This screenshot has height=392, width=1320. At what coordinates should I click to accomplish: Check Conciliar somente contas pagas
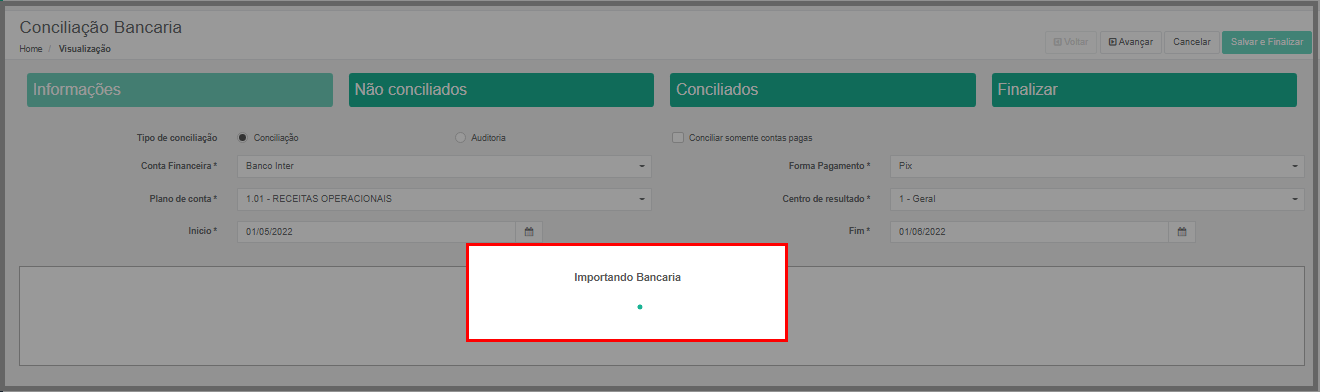(678, 138)
